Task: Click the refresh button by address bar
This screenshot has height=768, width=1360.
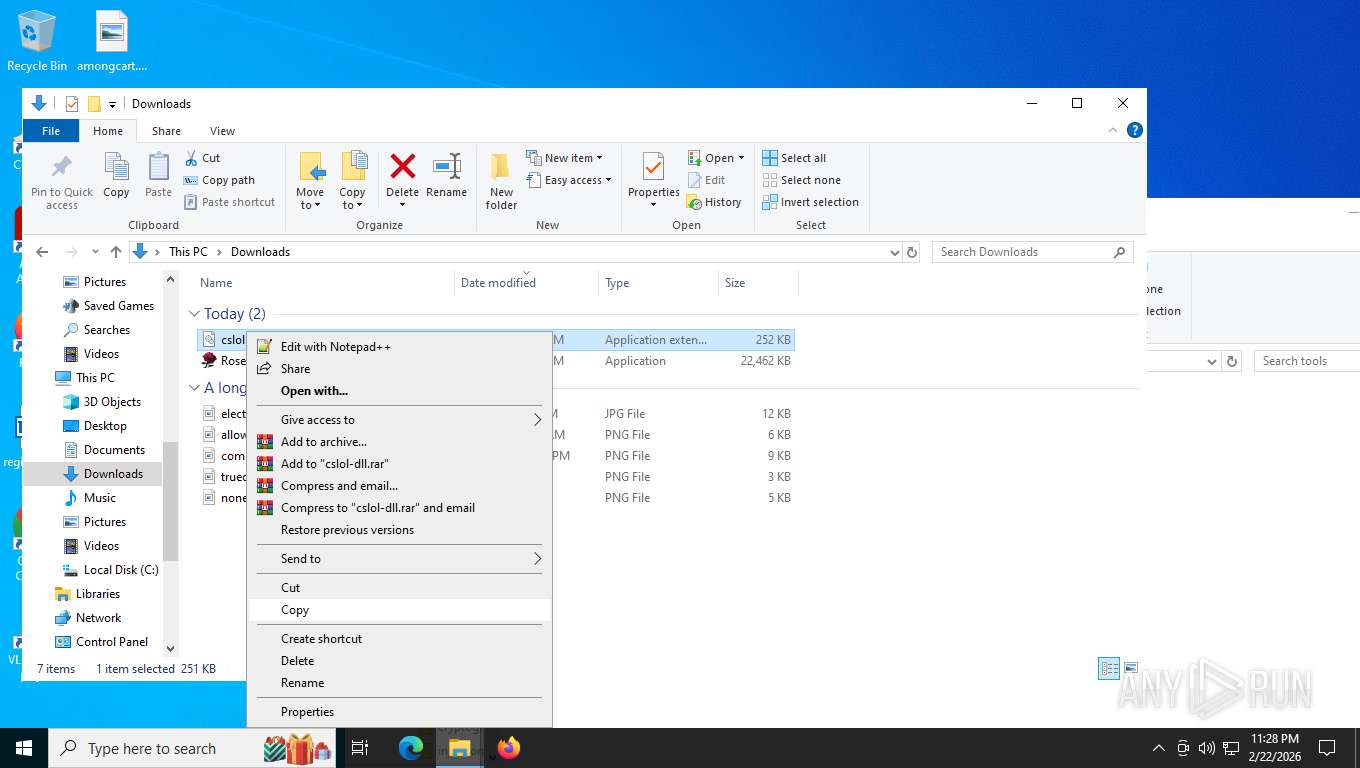Action: tap(911, 252)
